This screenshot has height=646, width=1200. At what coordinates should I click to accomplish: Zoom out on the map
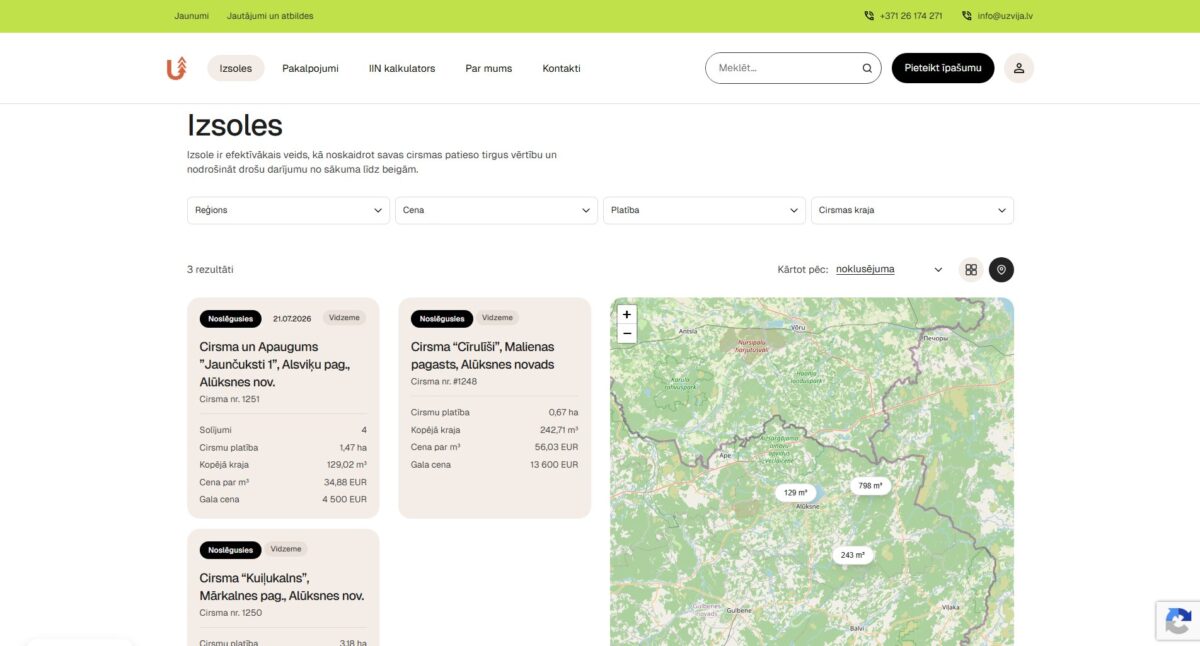click(627, 333)
